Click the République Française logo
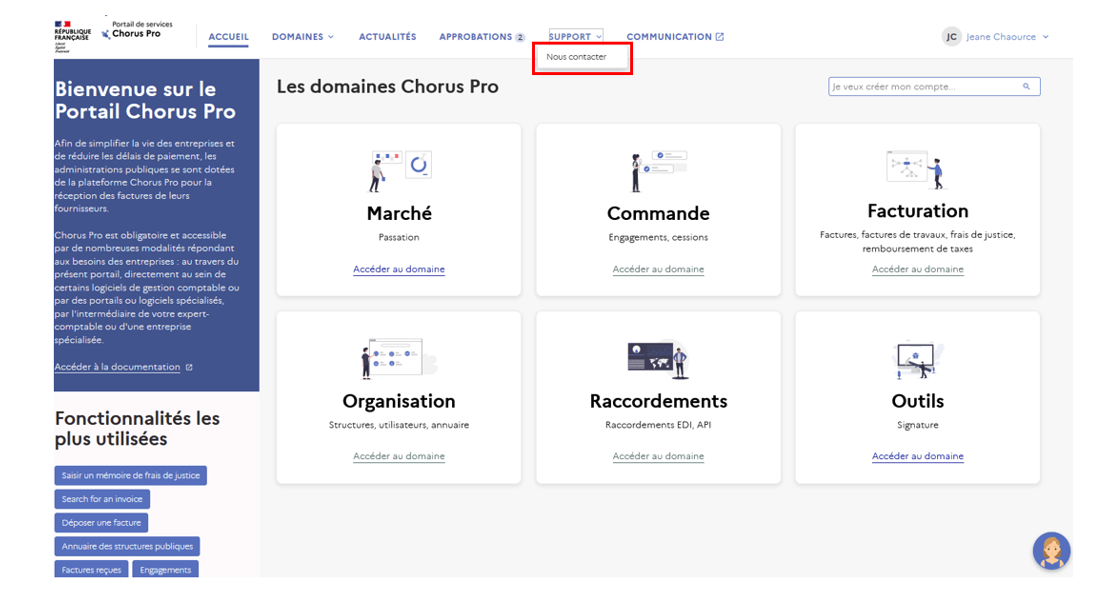Image resolution: width=1105 pixels, height=593 pixels. (72, 35)
